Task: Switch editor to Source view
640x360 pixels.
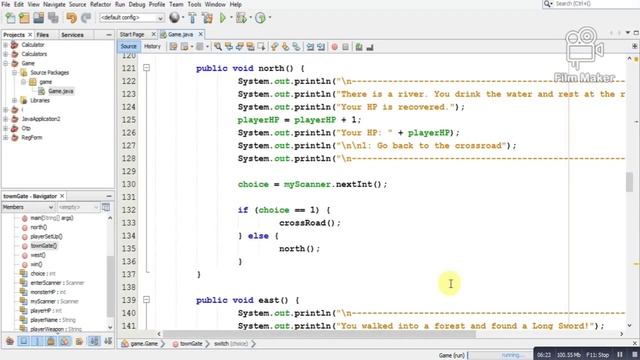Action: pos(129,47)
